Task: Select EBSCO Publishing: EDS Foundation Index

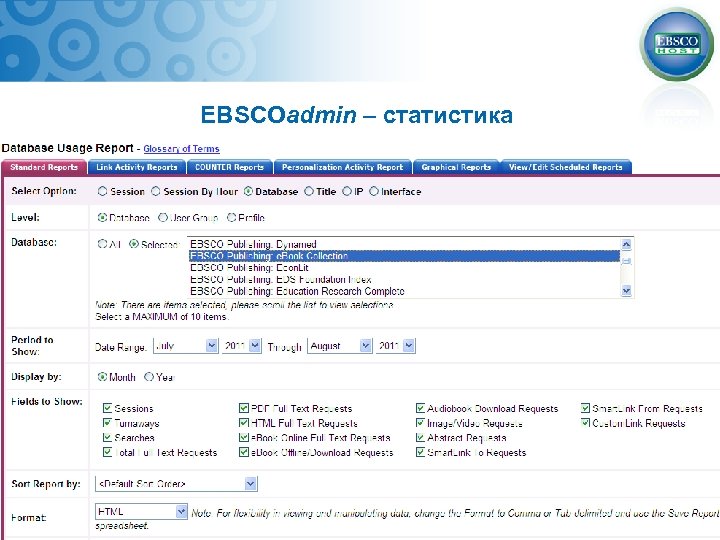Action: click(404, 280)
